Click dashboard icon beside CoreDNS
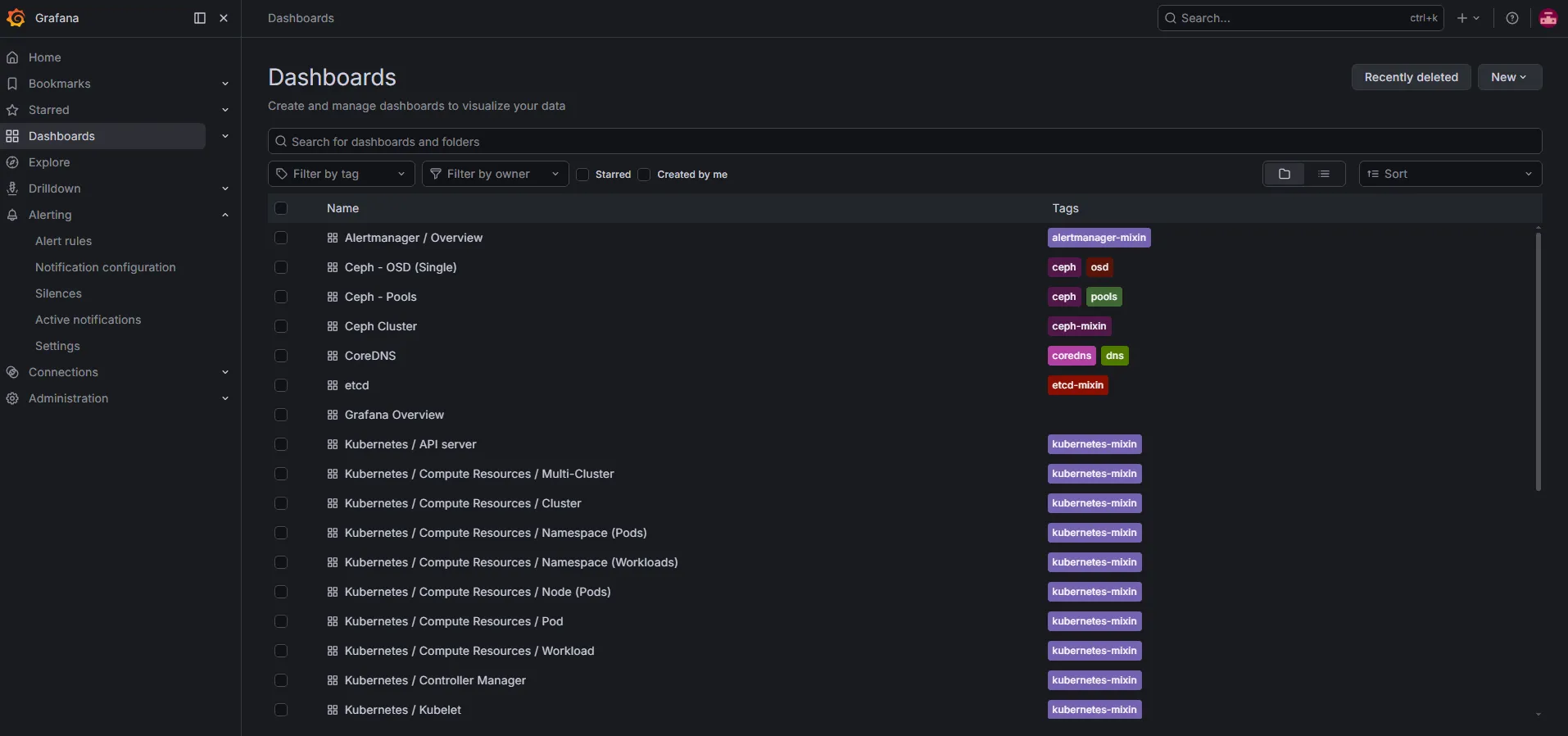This screenshot has height=736, width=1568. click(x=333, y=356)
